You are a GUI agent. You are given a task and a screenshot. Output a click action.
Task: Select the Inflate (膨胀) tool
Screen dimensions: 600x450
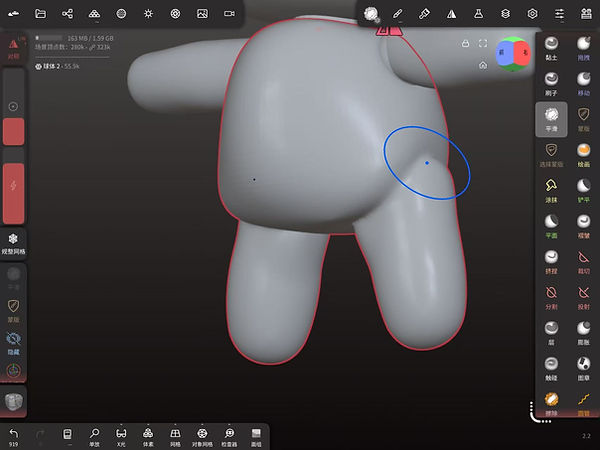[583, 333]
